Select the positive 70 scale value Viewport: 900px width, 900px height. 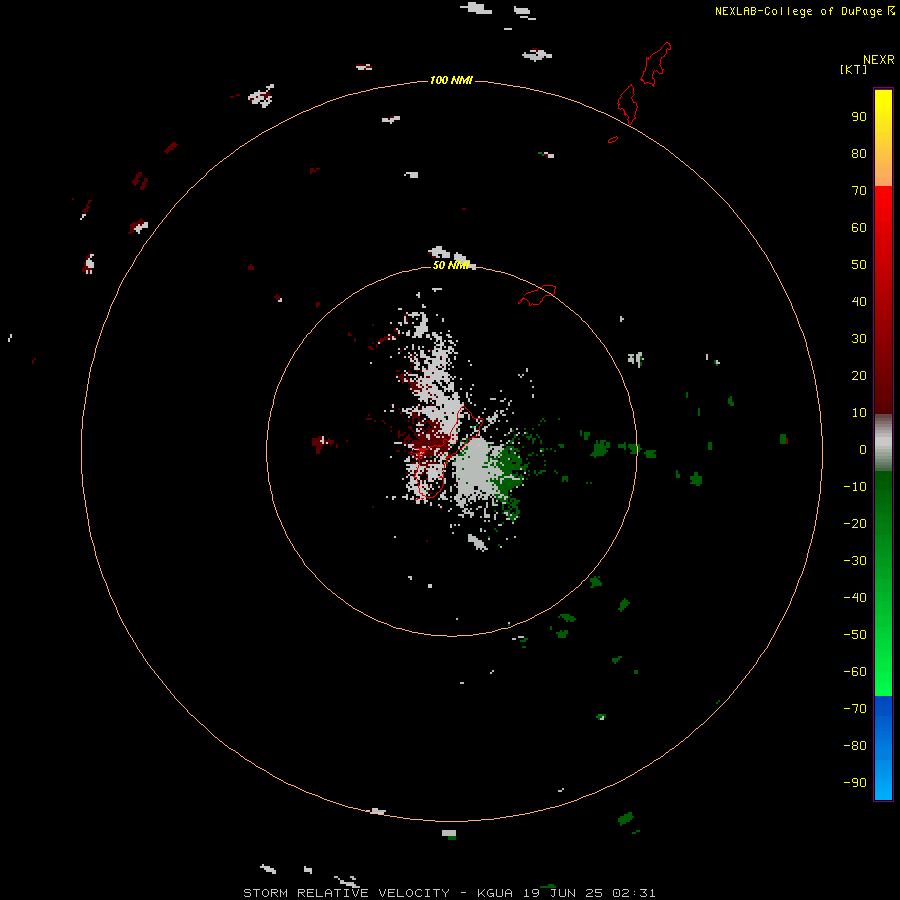(x=859, y=191)
